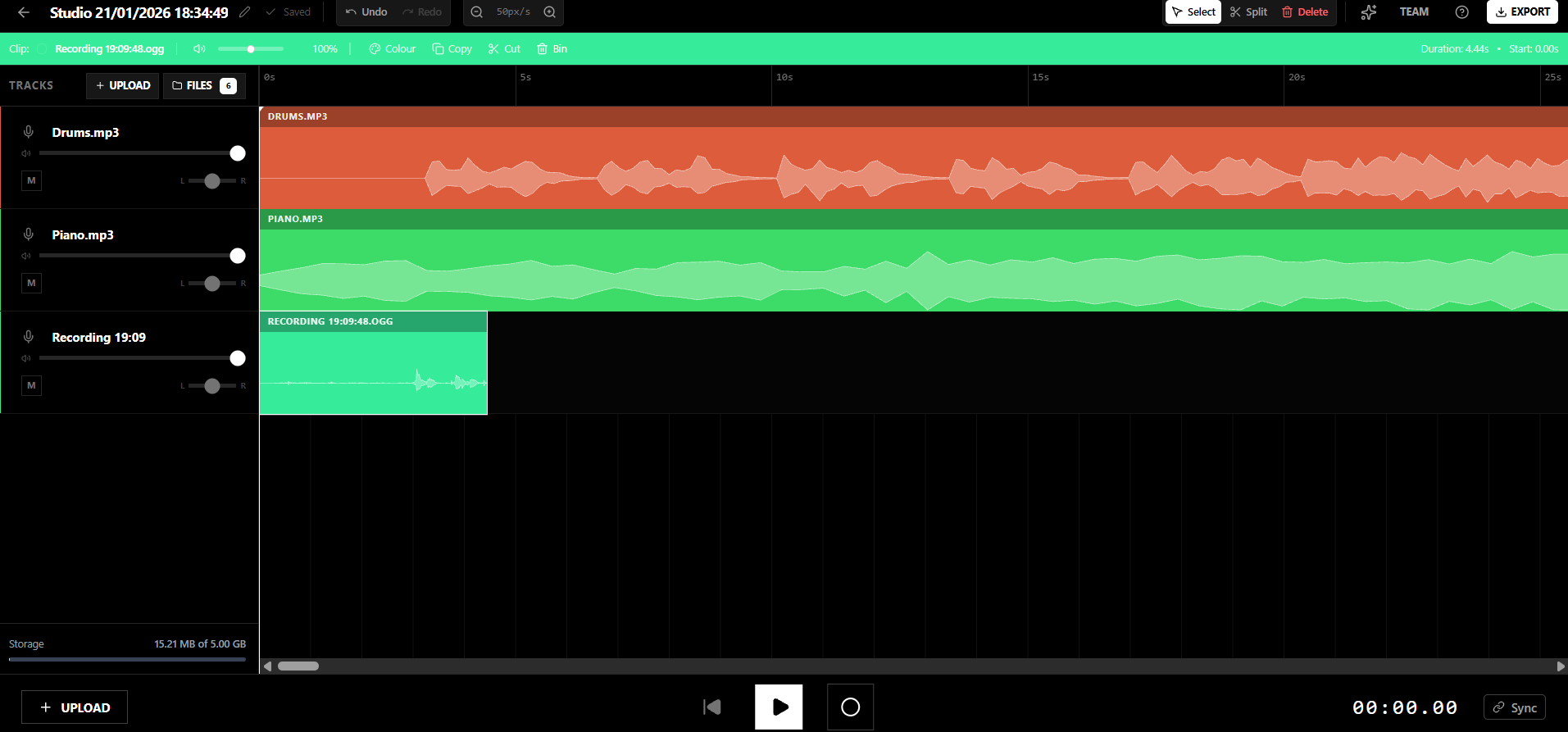Mute the Piano.mp3 track
Screen dimensions: 1568x732
pyautogui.click(x=31, y=283)
